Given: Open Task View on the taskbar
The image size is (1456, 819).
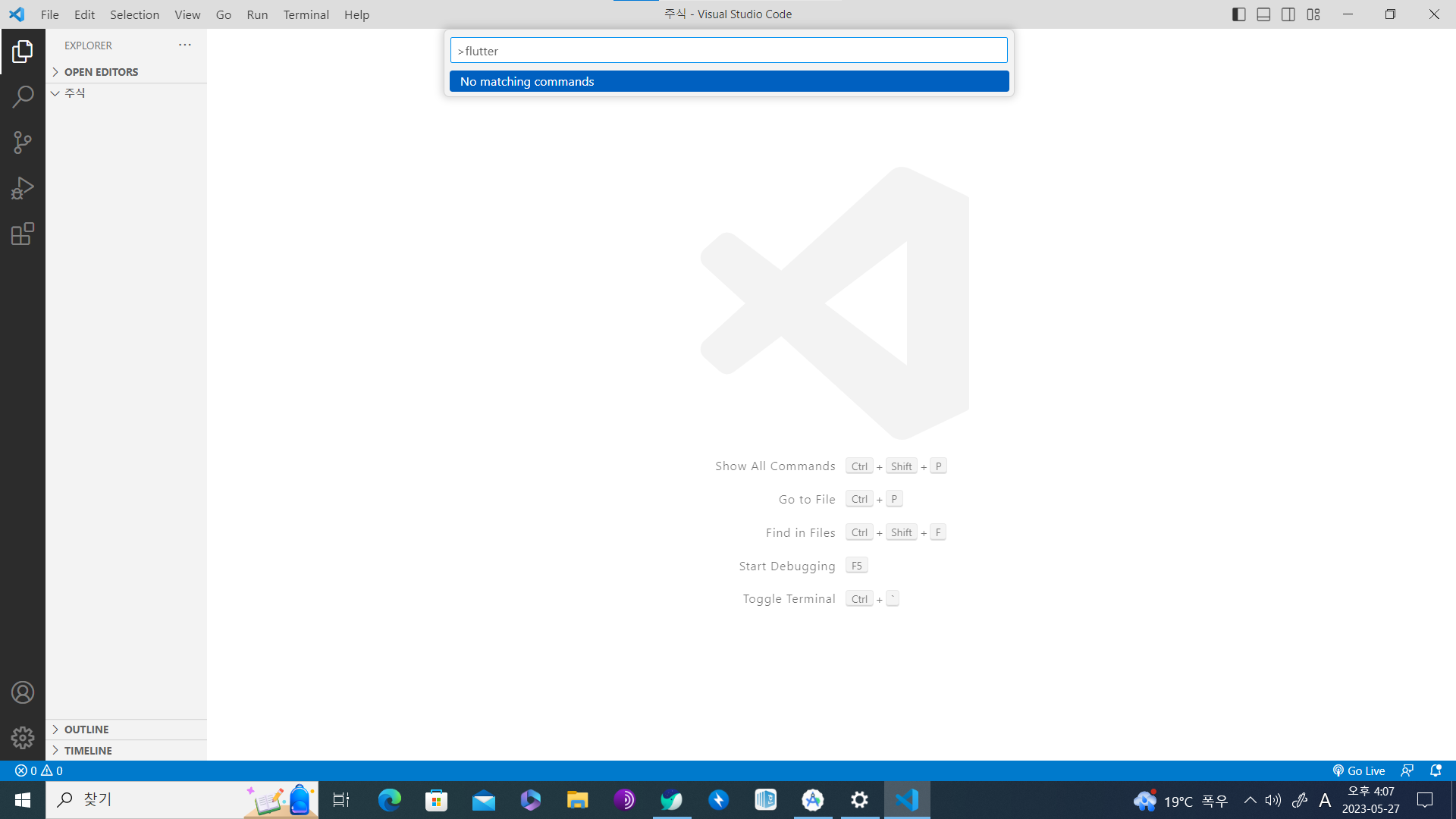Looking at the screenshot, I should pyautogui.click(x=341, y=800).
